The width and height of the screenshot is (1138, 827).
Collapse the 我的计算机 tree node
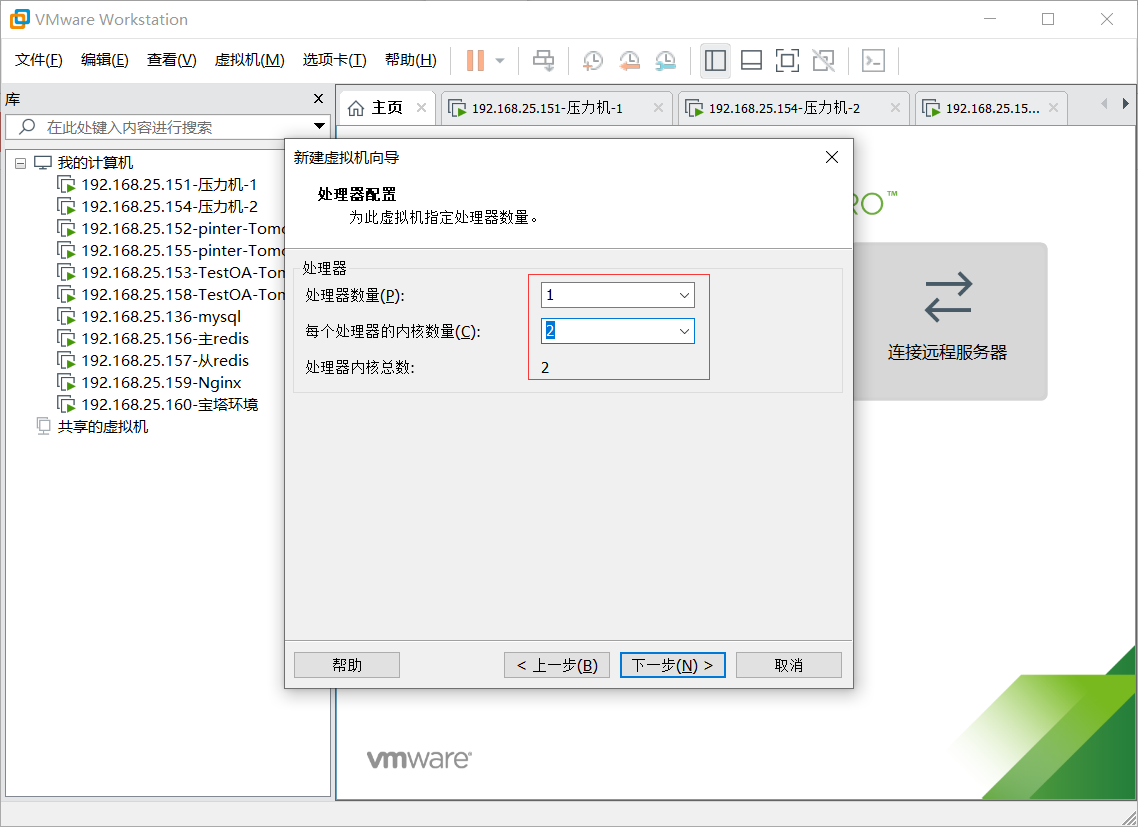pos(20,163)
